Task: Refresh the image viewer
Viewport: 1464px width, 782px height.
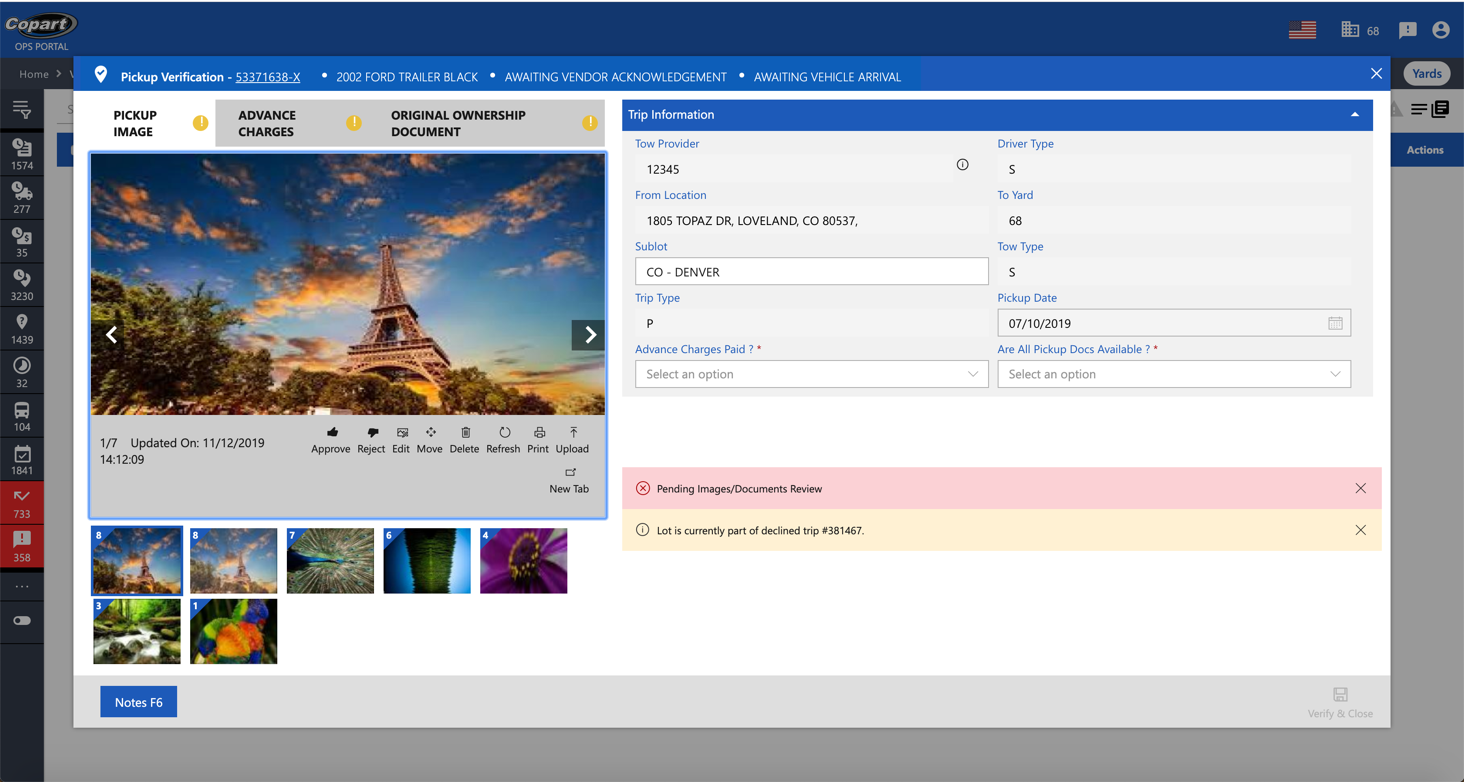Action: [503, 440]
